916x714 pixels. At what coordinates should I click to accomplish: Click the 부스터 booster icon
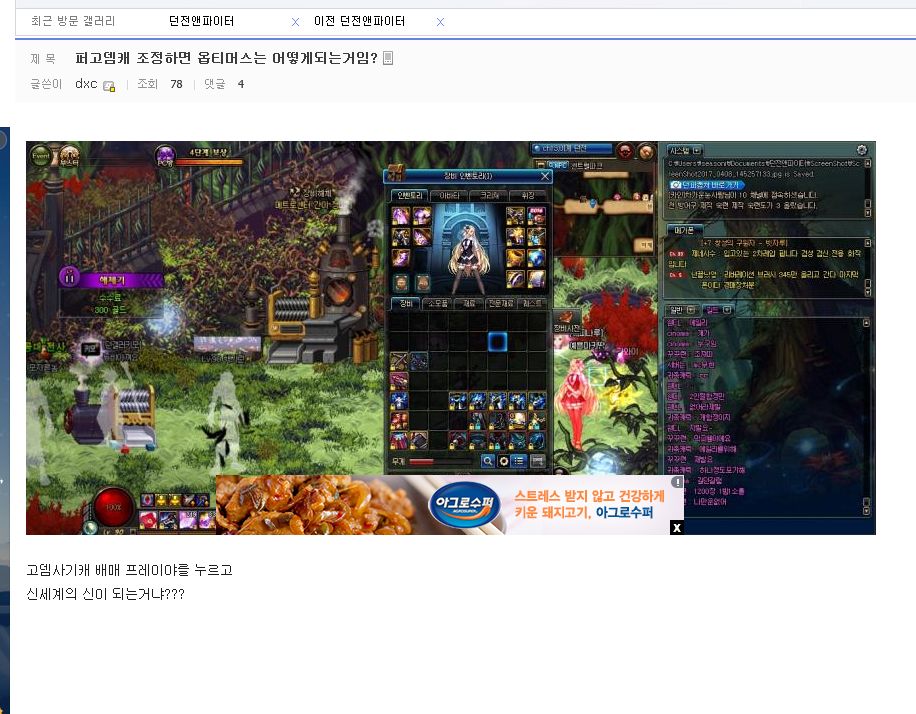coord(68,156)
